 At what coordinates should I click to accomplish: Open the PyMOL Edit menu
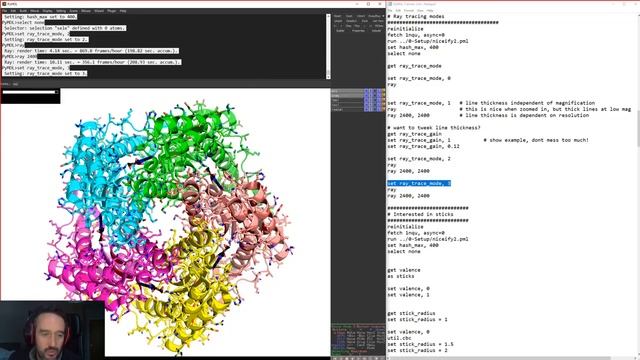tap(13, 11)
